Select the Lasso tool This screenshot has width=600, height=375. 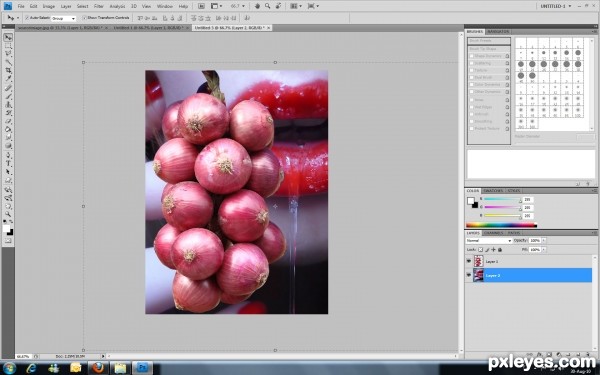point(8,54)
